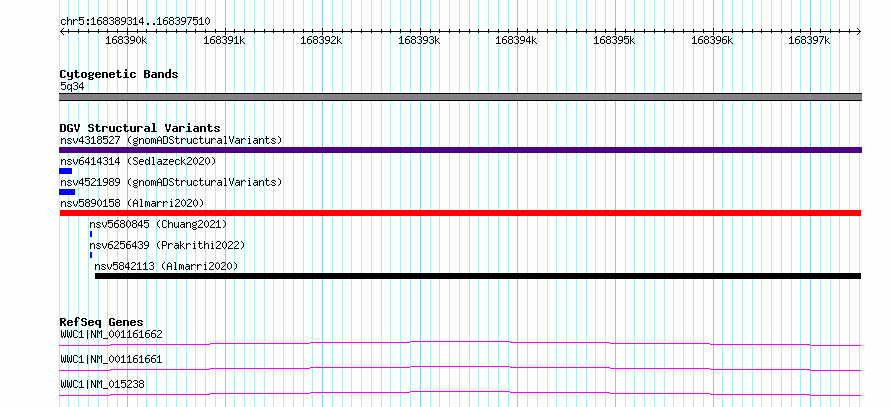
Task: Select transcript label WWC1|NM_001161661
Action: click(111, 359)
